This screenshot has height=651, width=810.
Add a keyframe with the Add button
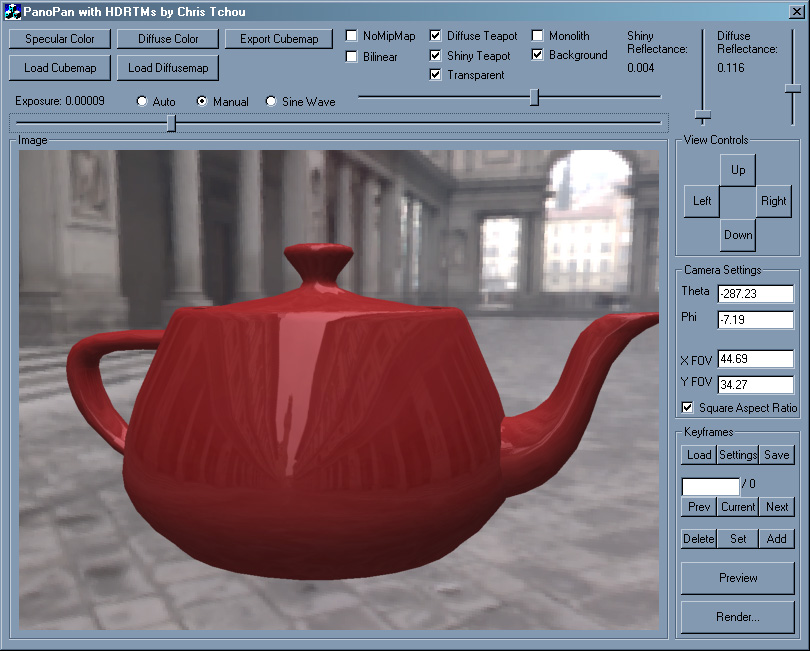click(776, 539)
